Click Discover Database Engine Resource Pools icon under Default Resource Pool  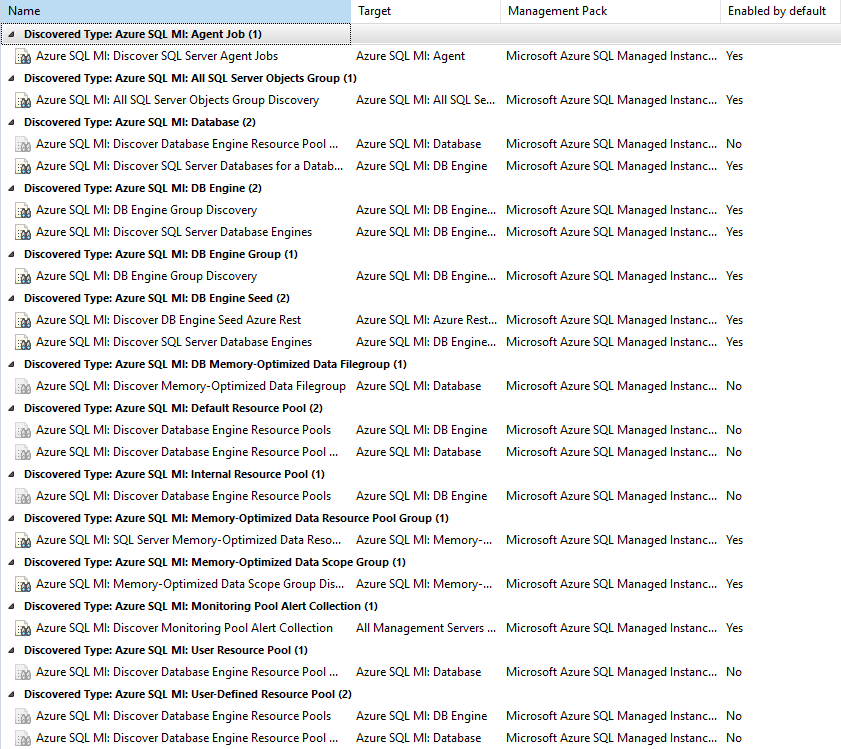tap(23, 430)
